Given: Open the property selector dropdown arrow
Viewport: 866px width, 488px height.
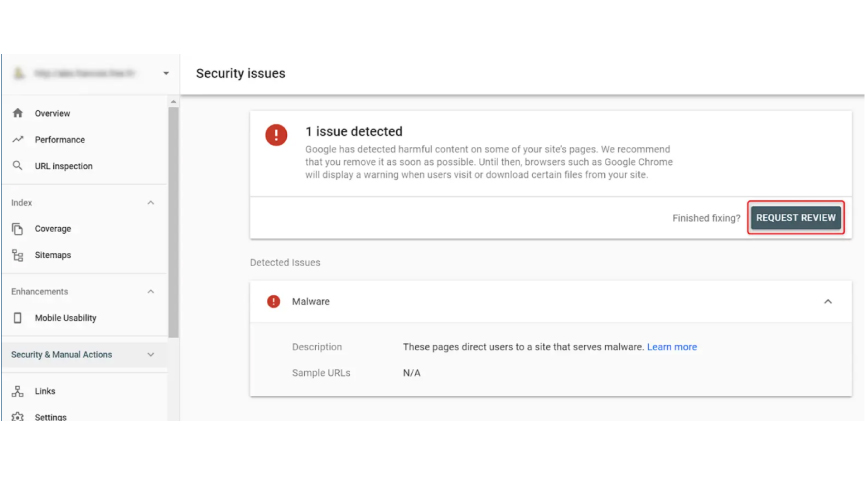Looking at the screenshot, I should [x=166, y=73].
